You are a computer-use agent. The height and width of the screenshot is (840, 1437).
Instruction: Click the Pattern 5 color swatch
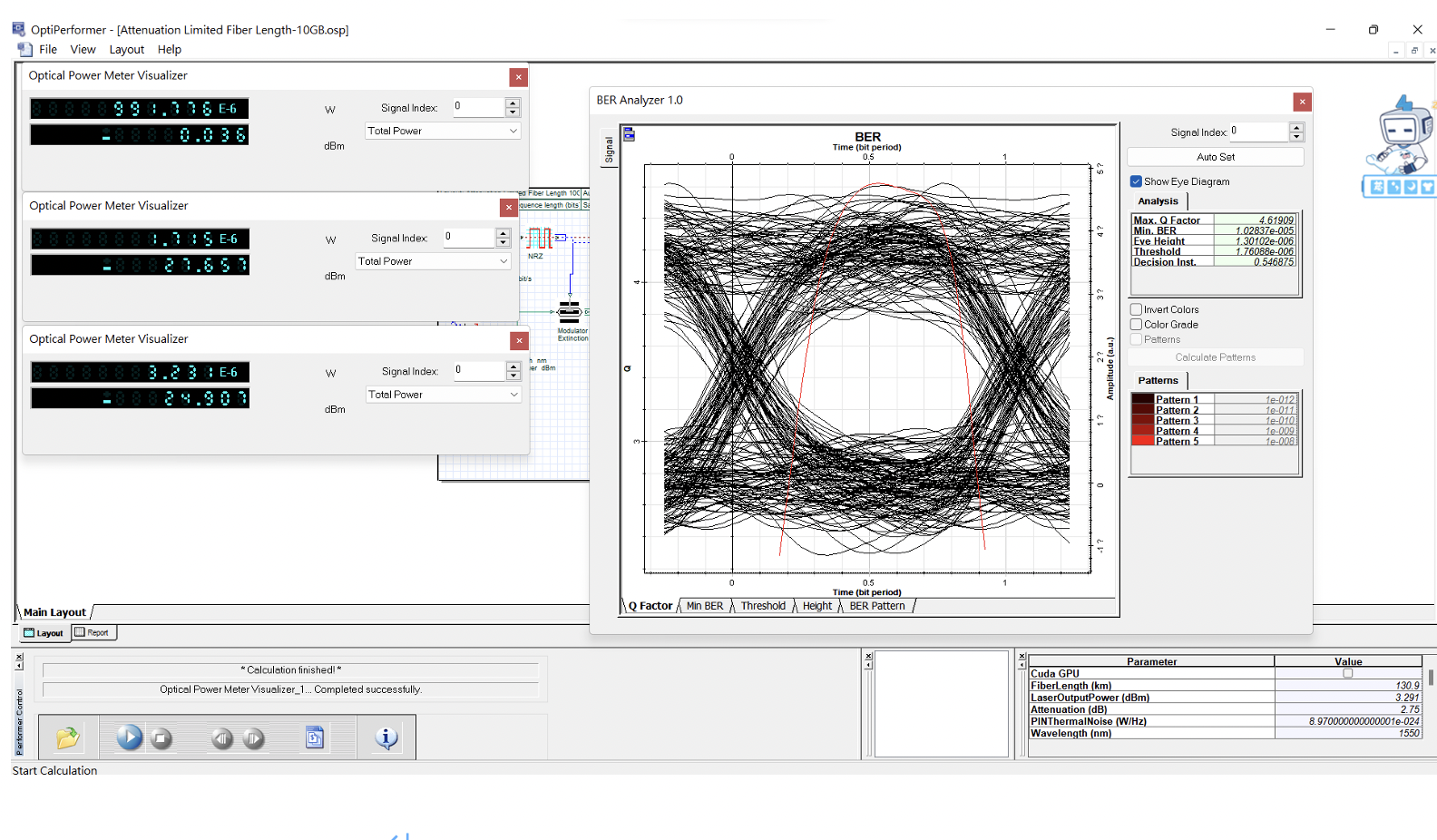1143,441
